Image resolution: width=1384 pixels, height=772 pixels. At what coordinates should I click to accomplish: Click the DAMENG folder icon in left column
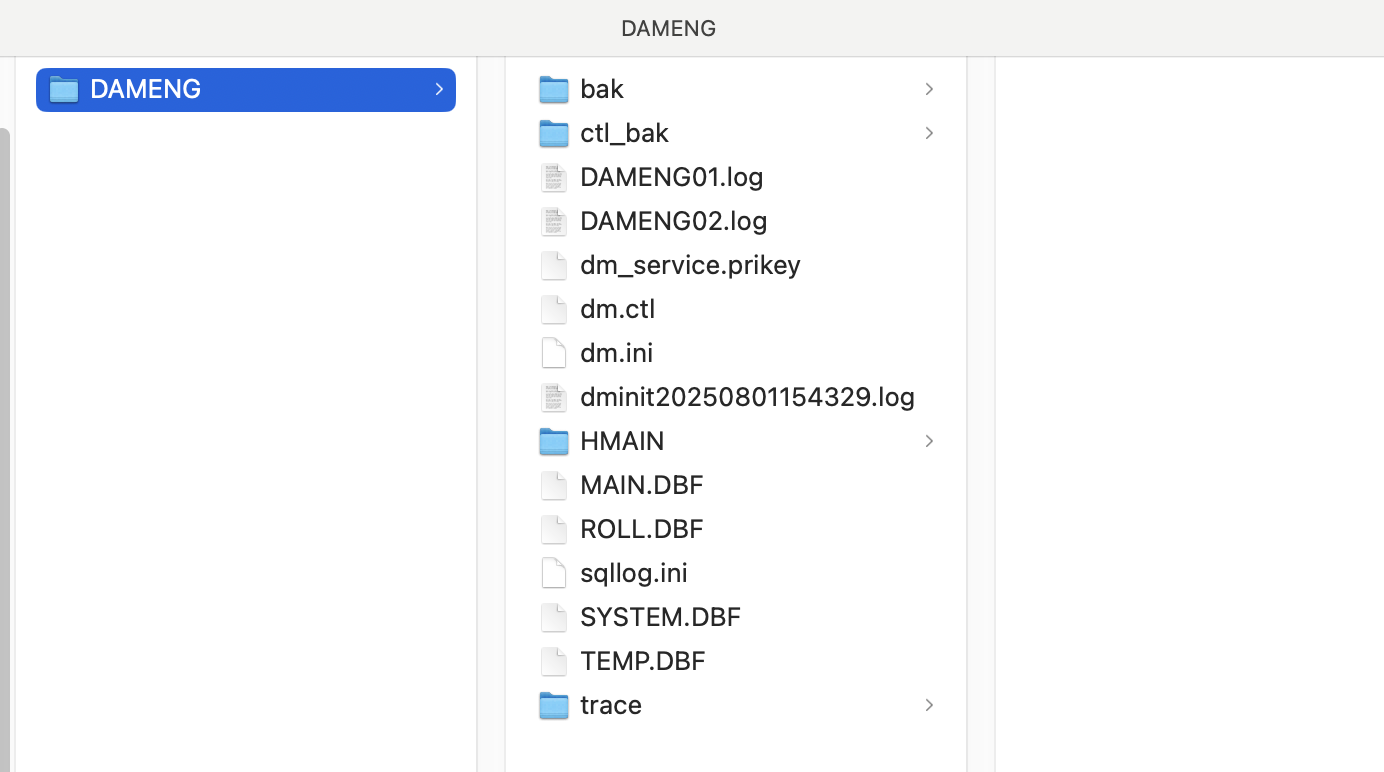coord(64,89)
